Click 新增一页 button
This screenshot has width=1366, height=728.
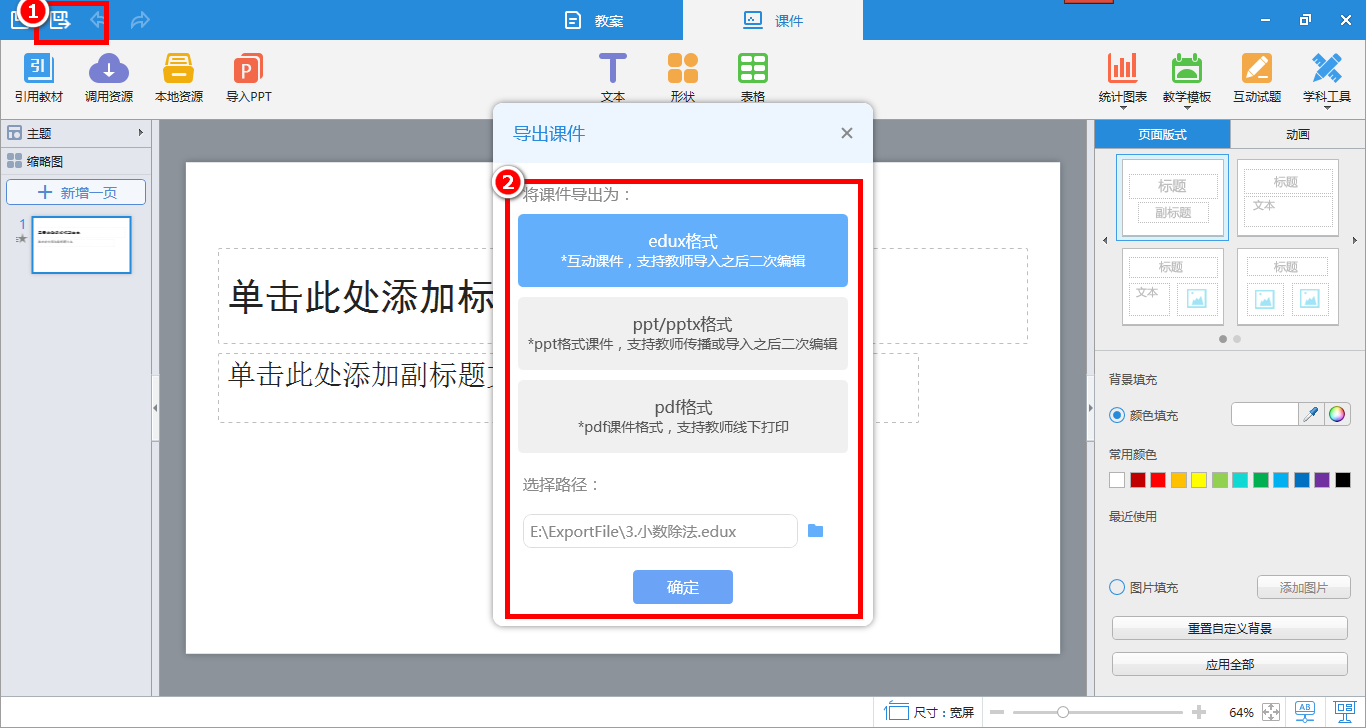pyautogui.click(x=76, y=192)
